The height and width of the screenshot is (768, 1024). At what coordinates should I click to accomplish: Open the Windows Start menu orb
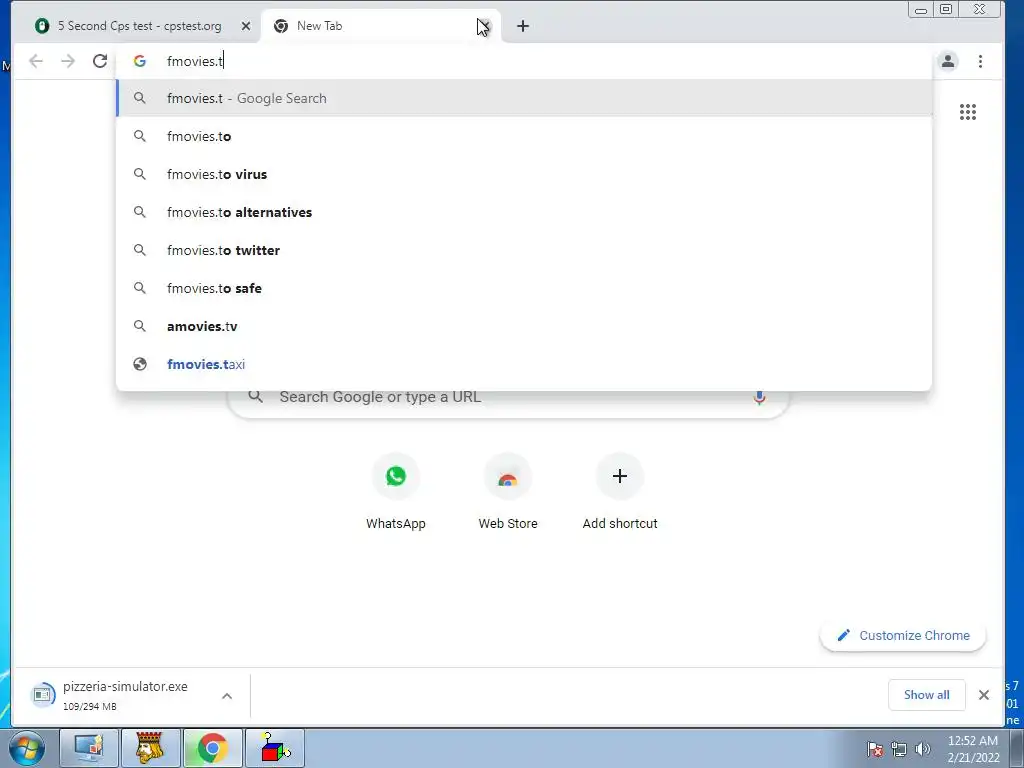(27, 748)
